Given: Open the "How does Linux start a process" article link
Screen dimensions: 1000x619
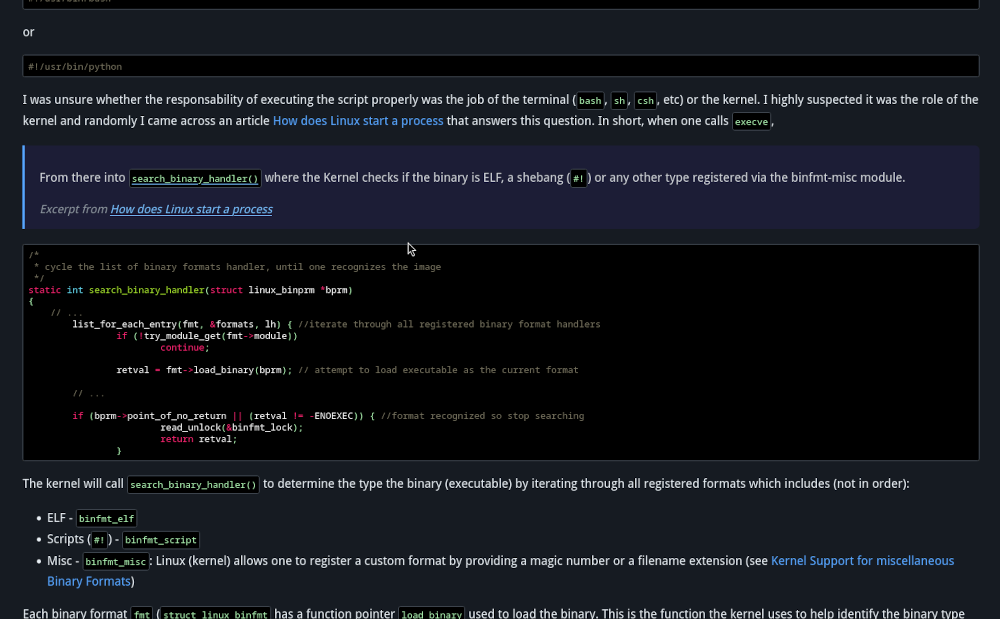Looking at the screenshot, I should (357, 120).
